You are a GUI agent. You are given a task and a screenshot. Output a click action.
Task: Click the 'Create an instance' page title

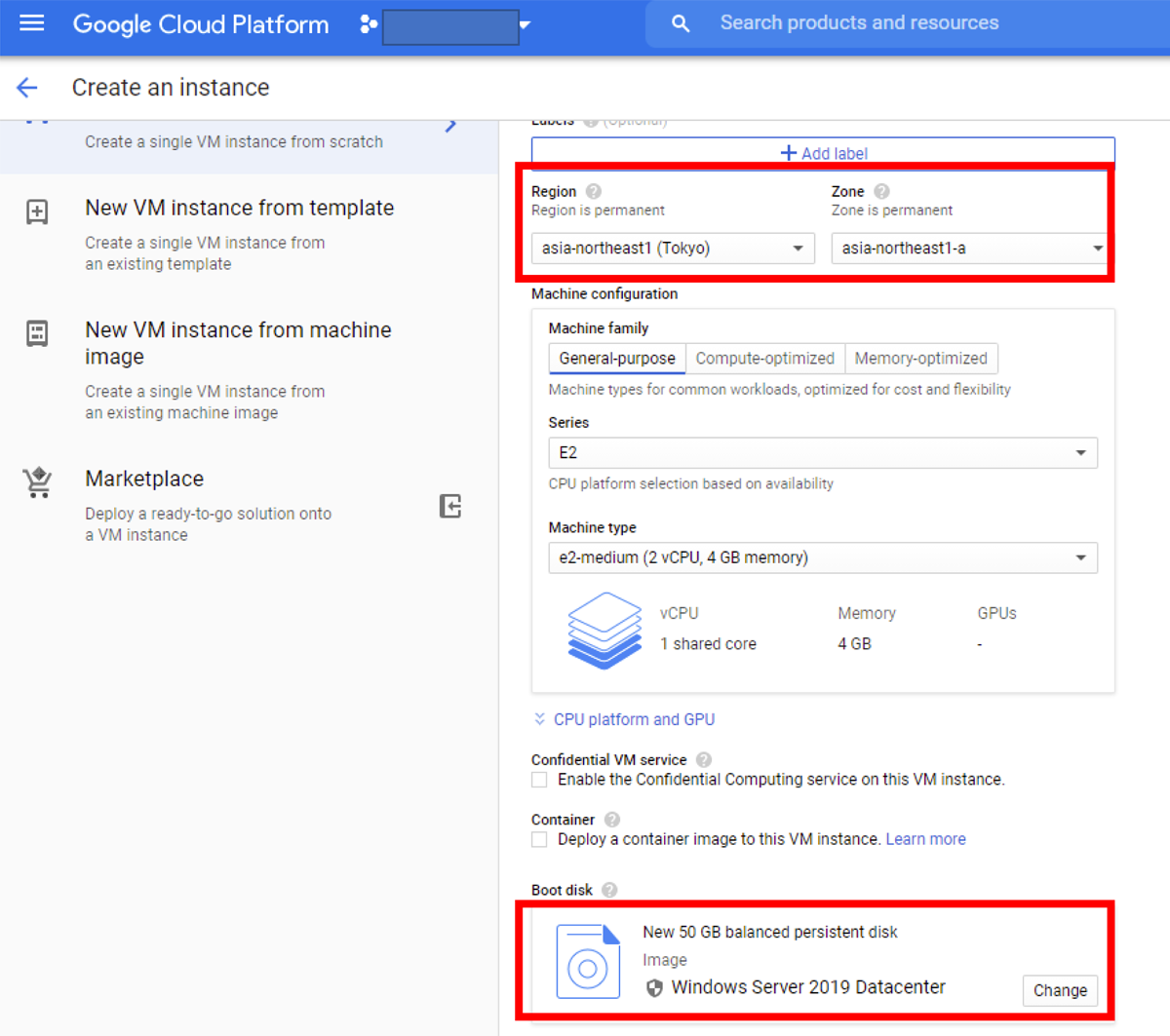171,88
